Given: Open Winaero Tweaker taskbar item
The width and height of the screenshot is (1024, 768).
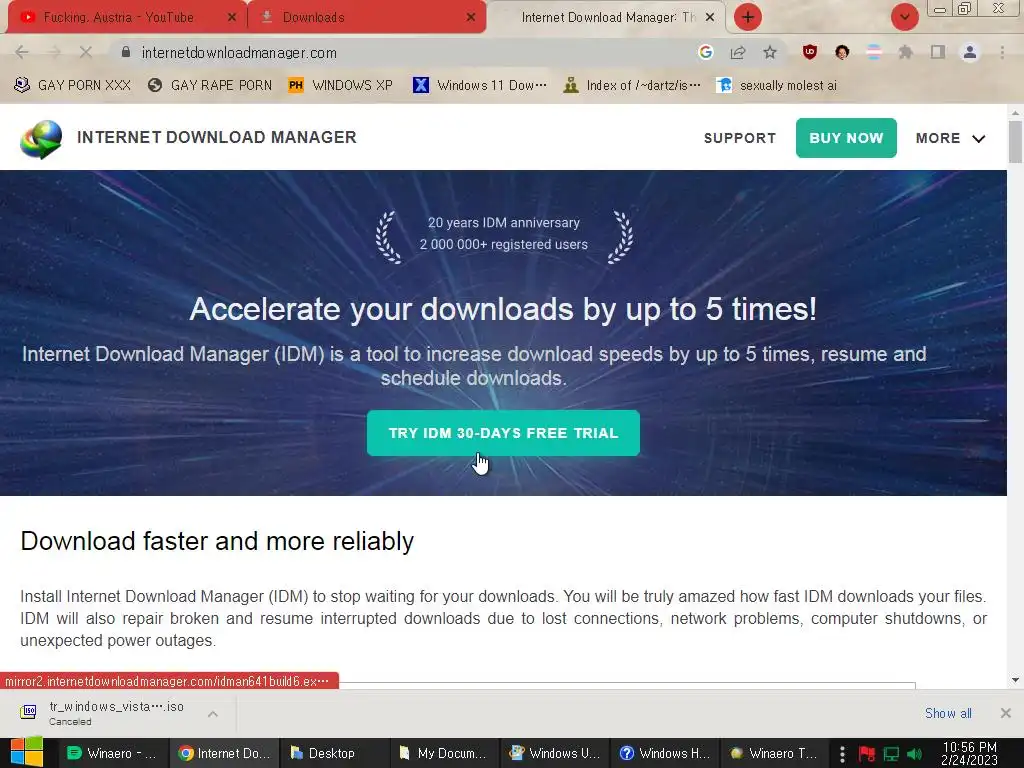Looking at the screenshot, I should click(x=775, y=753).
